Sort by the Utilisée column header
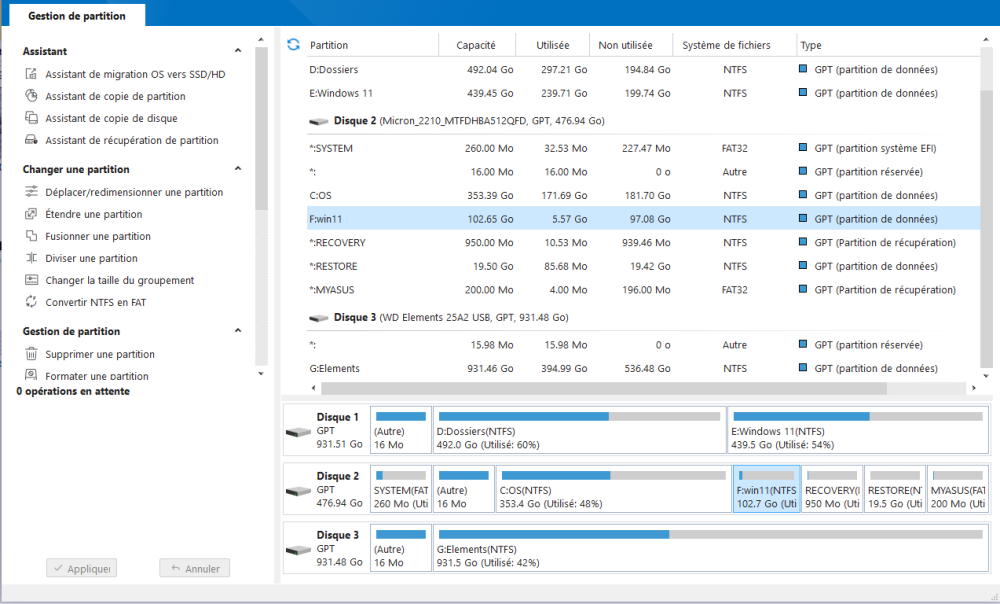The height and width of the screenshot is (604, 1000). pos(552,45)
